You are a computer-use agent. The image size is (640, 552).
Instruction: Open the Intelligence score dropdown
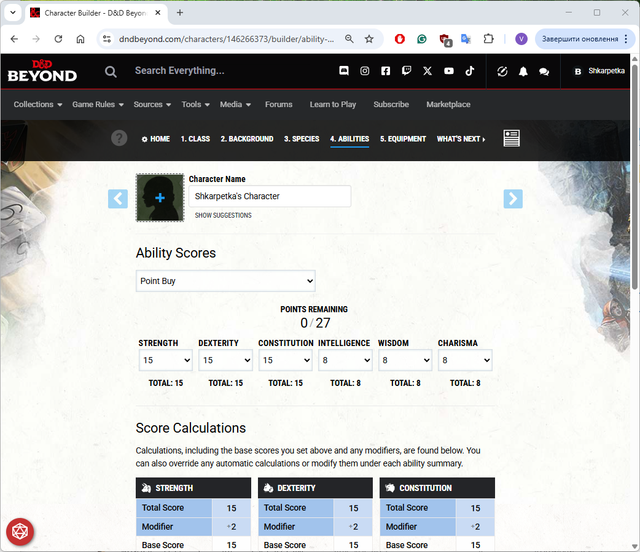click(x=345, y=360)
